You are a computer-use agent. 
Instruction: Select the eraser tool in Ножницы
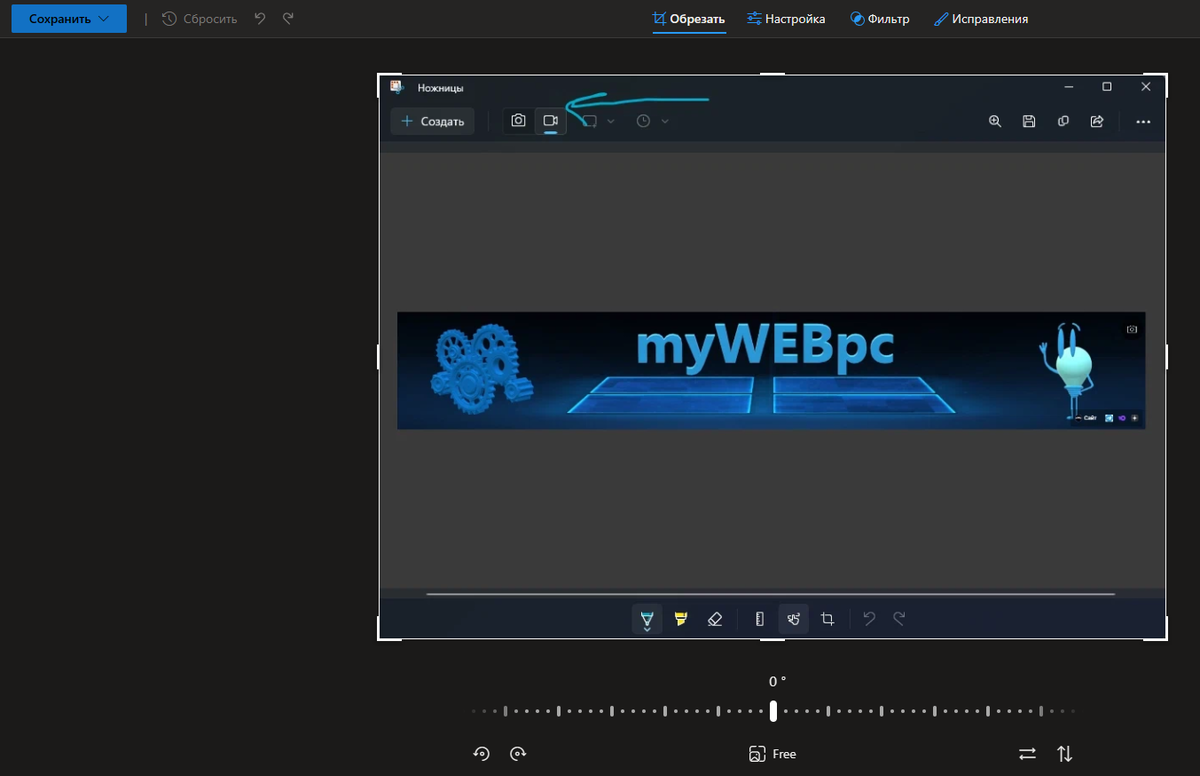coord(714,619)
